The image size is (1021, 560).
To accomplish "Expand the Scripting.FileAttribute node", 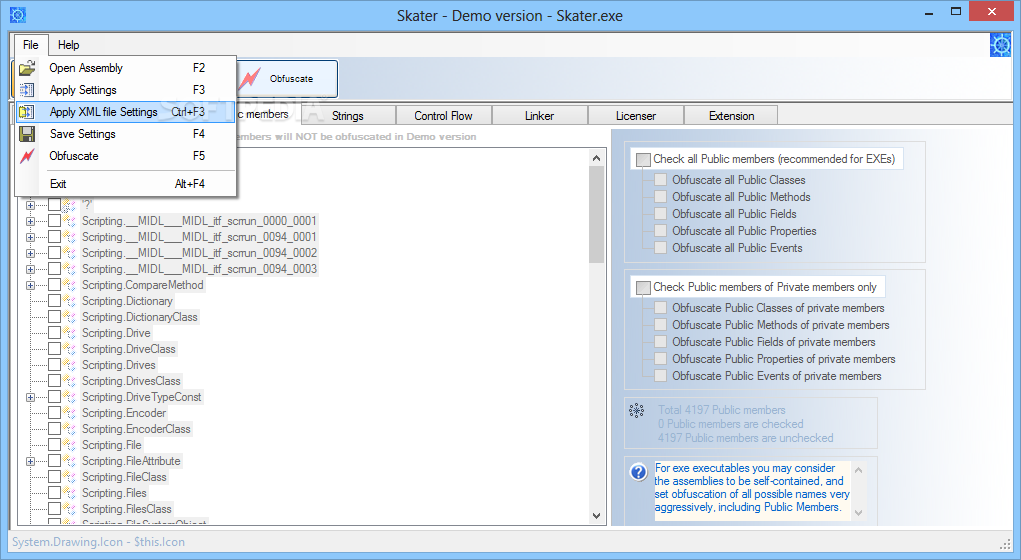I will pos(30,461).
